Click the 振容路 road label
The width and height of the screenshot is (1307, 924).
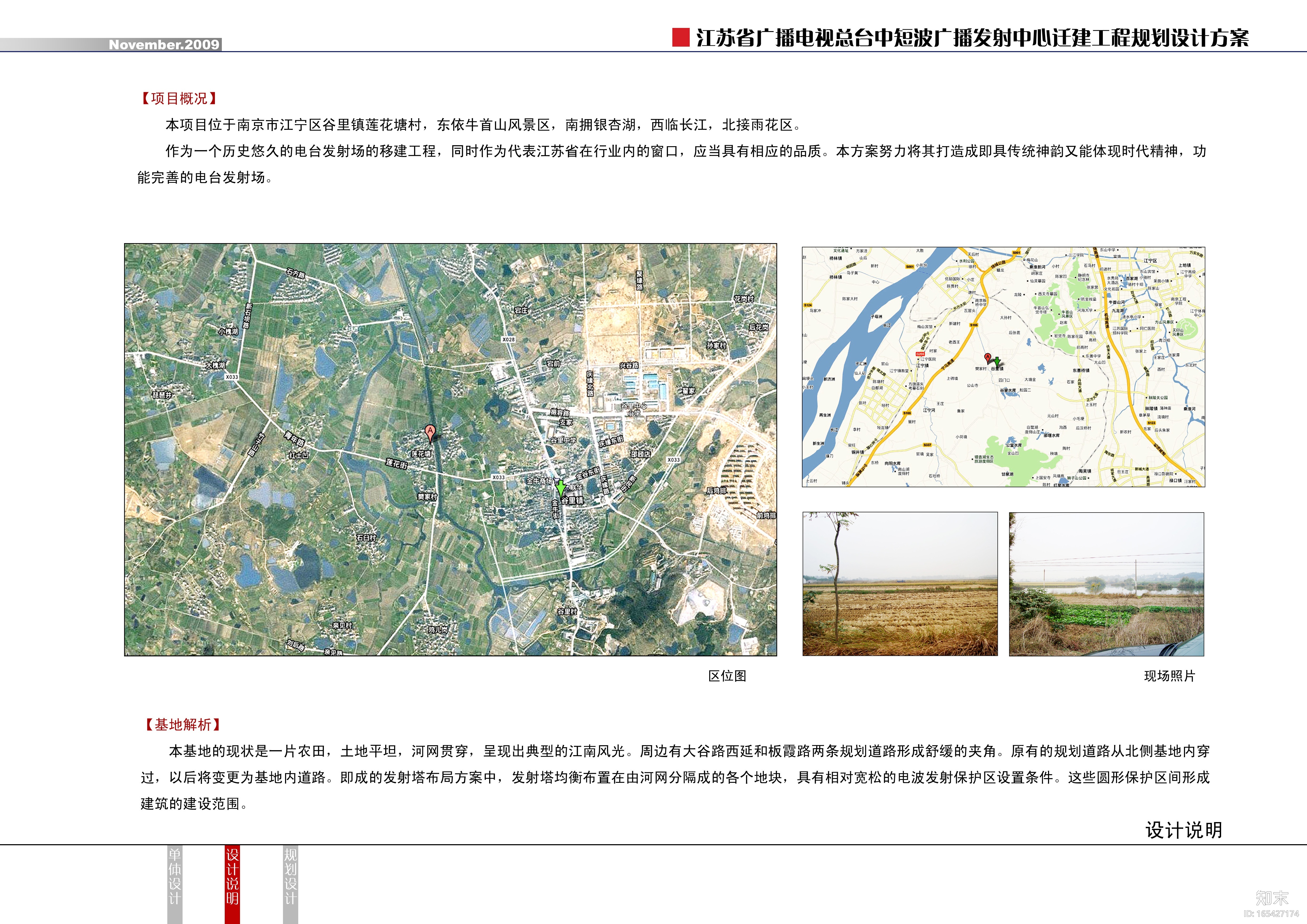(560, 412)
